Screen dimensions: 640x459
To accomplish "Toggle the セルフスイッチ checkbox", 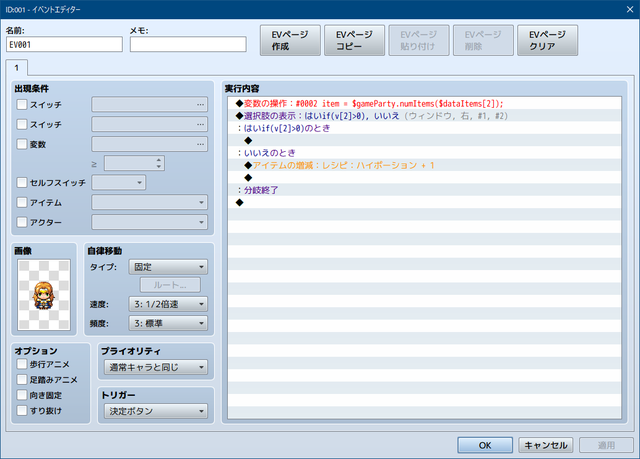I will pyautogui.click(x=22, y=182).
